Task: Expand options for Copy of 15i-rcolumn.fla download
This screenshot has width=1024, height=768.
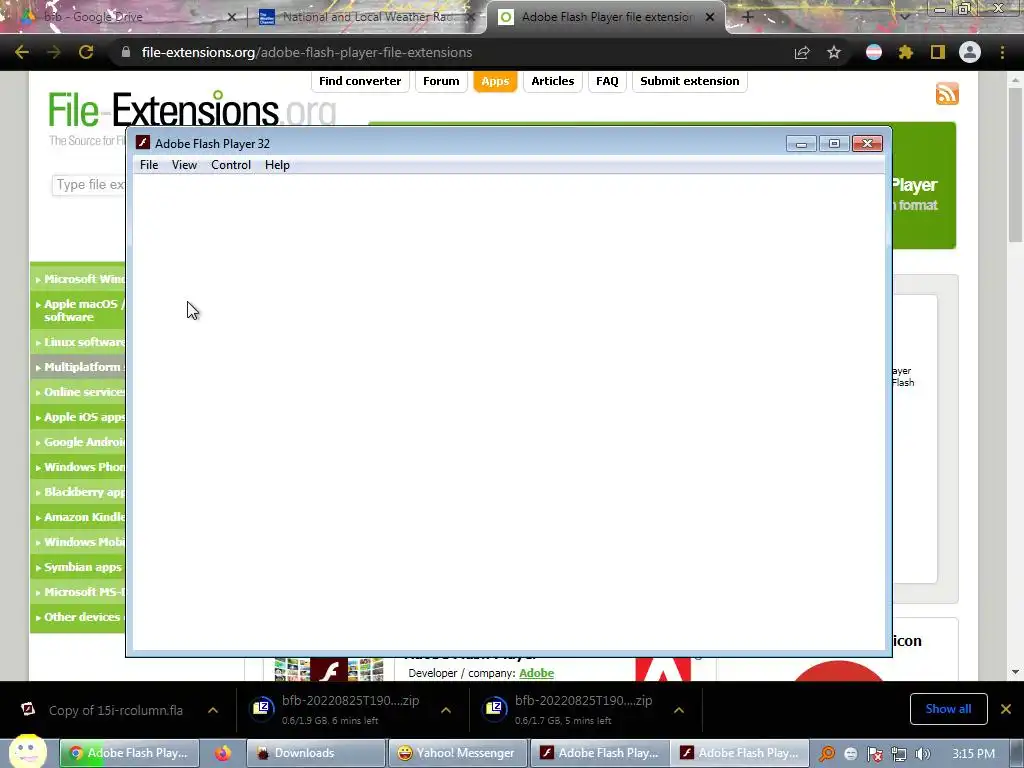Action: [x=213, y=710]
